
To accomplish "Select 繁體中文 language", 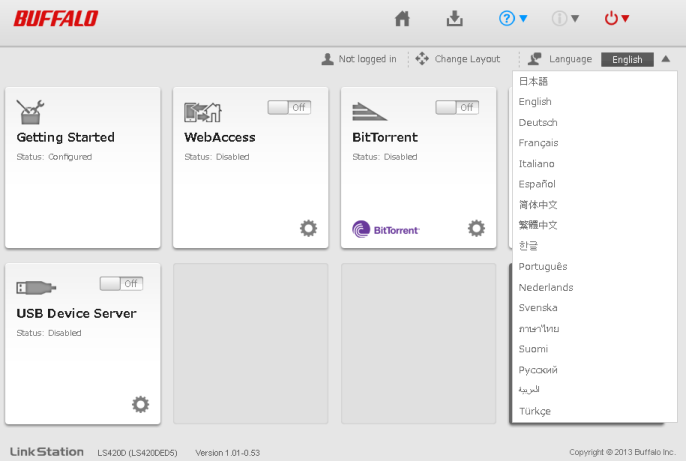I will pos(594,225).
